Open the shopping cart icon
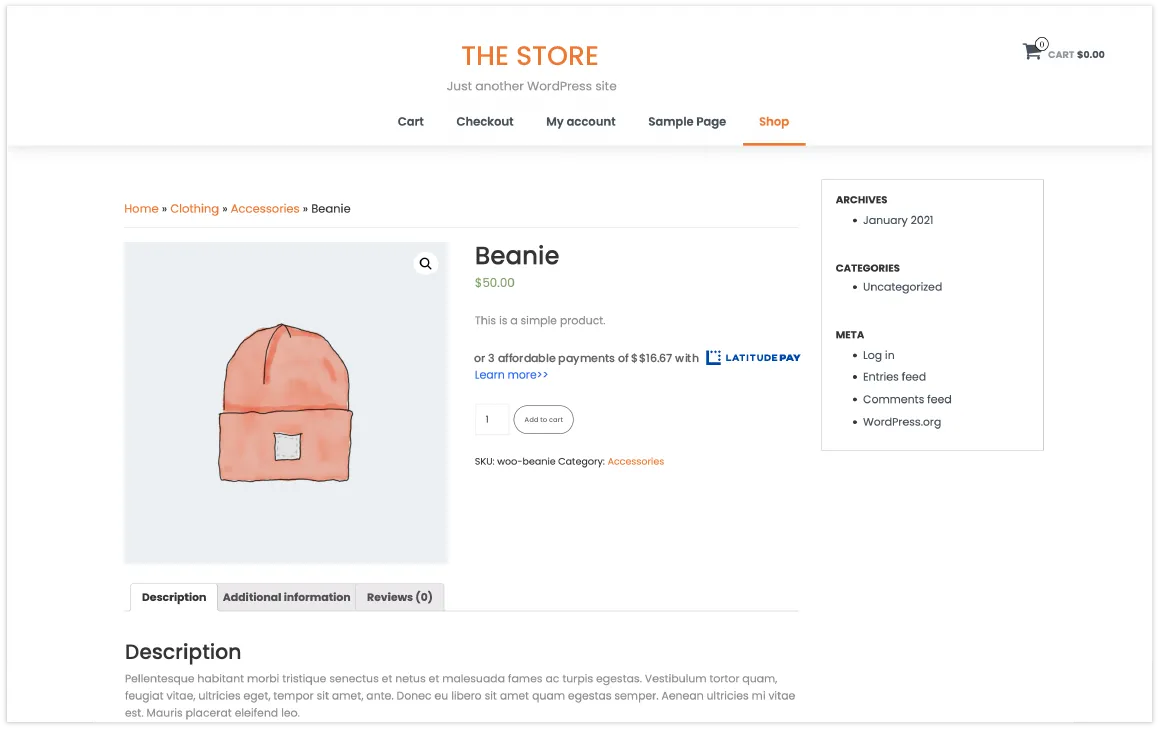1159x729 pixels. 1033,51
